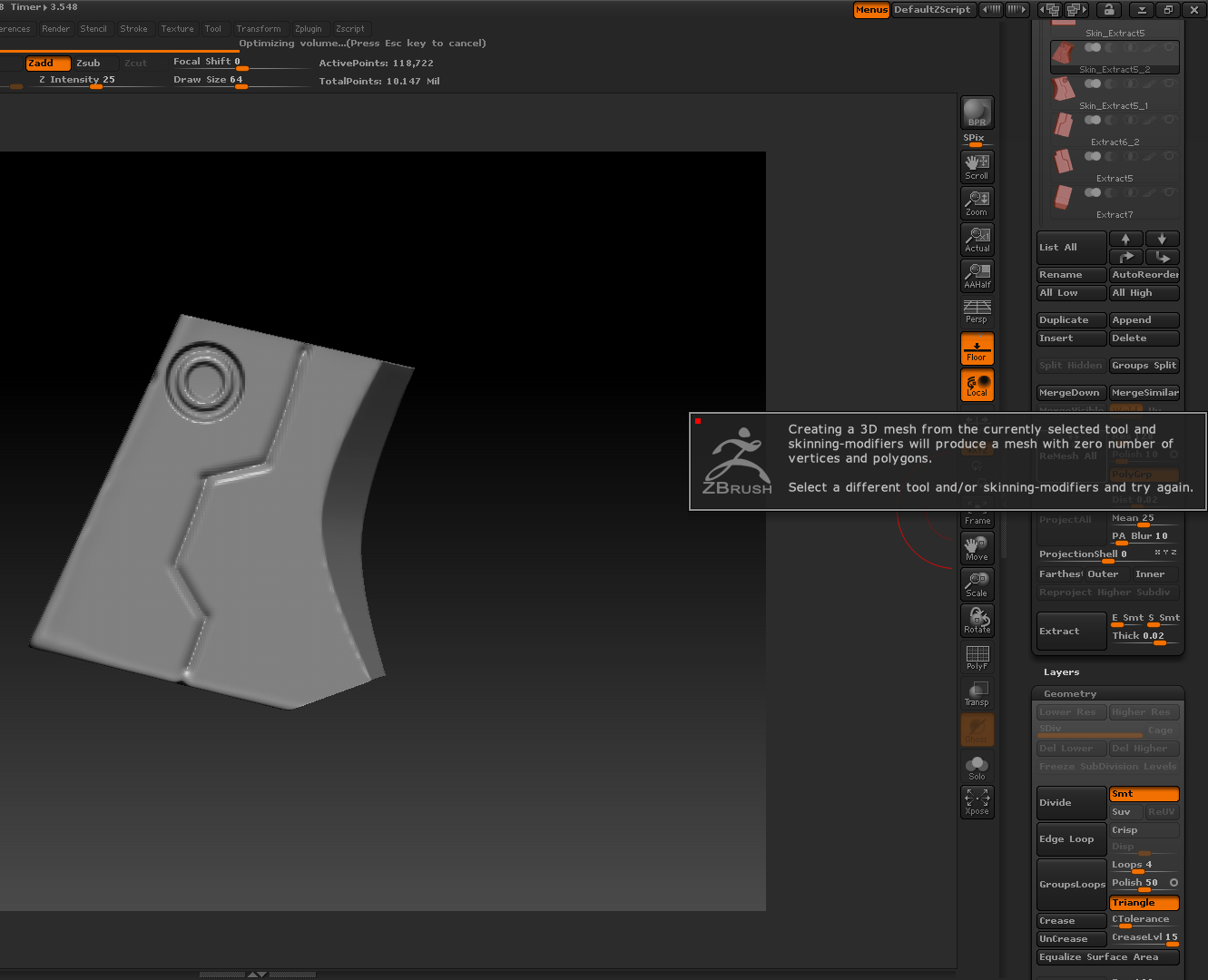The width and height of the screenshot is (1208, 980).
Task: Click the BPR render icon
Action: (x=977, y=113)
